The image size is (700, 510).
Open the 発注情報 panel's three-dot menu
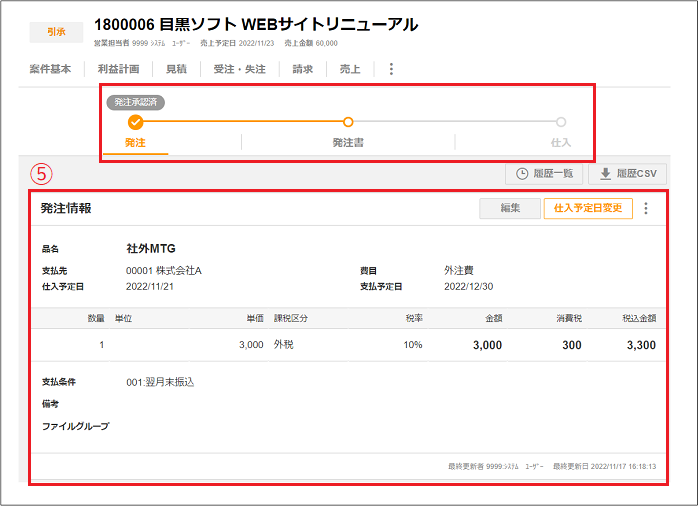[645, 209]
